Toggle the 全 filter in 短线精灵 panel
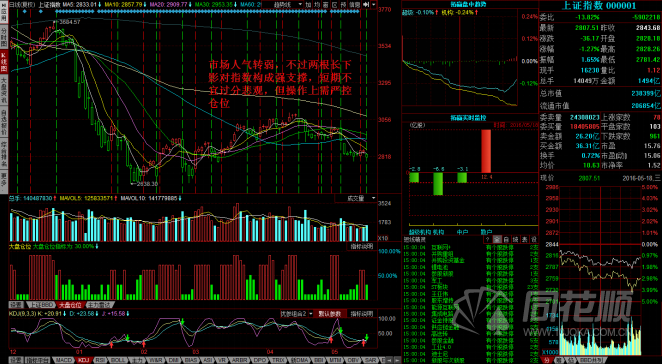662x364 pixels. tap(497, 239)
